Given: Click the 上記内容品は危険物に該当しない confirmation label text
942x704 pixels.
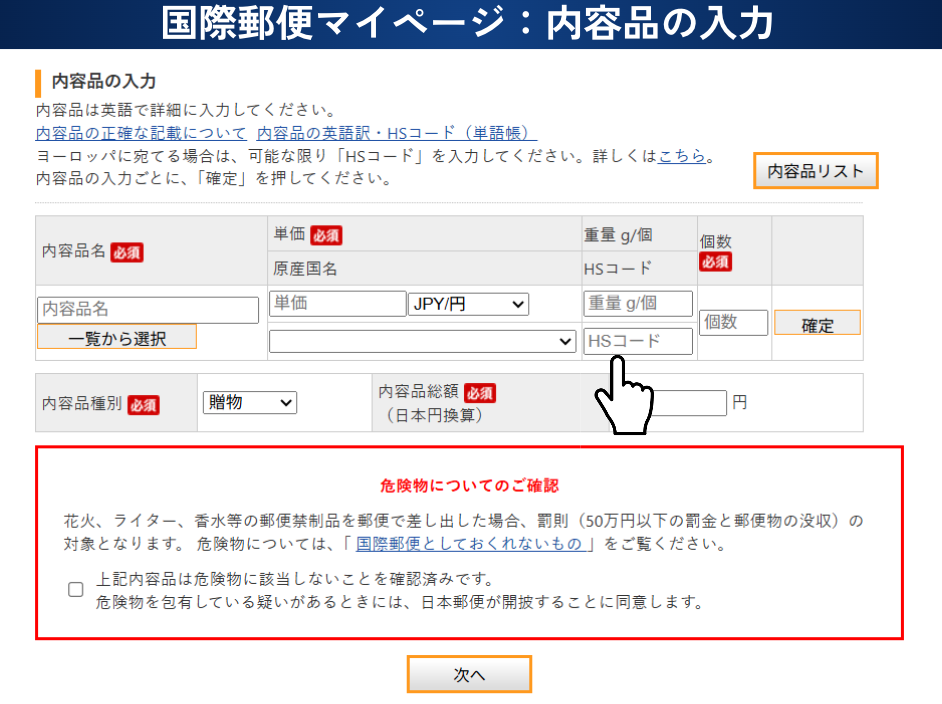Looking at the screenshot, I should pyautogui.click(x=296, y=580).
